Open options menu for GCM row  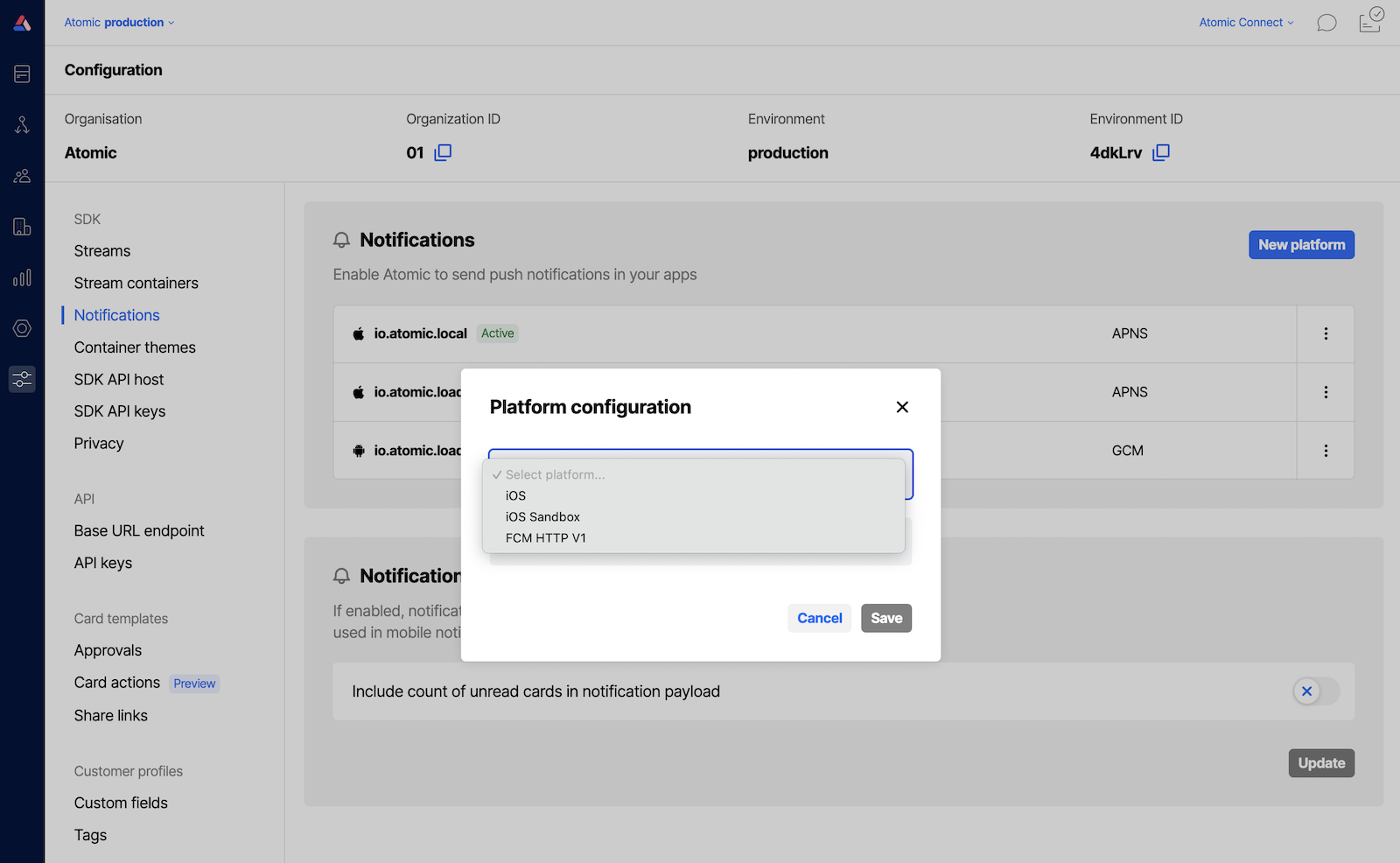1326,451
